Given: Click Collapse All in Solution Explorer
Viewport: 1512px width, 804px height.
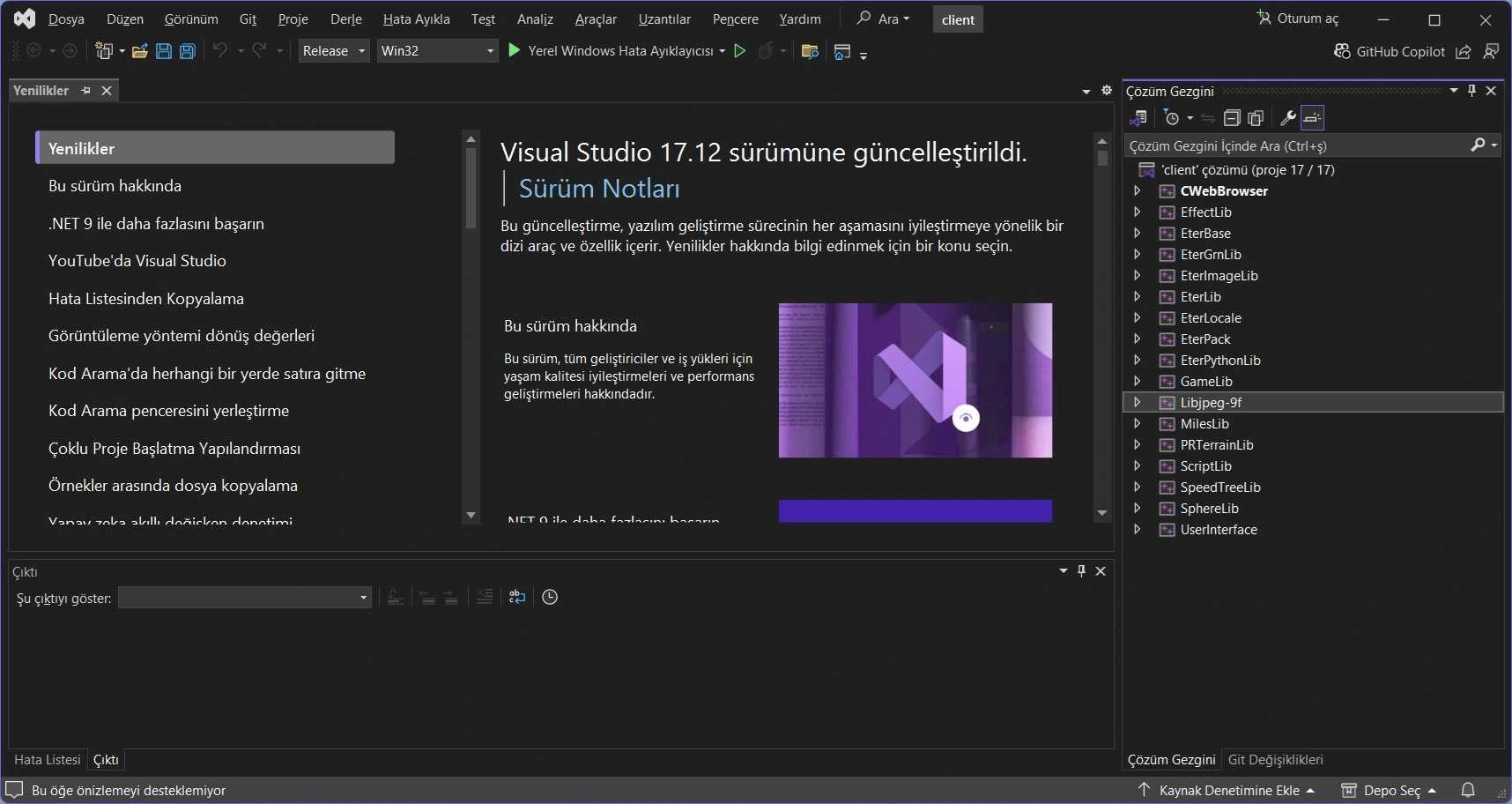Looking at the screenshot, I should 1232,117.
